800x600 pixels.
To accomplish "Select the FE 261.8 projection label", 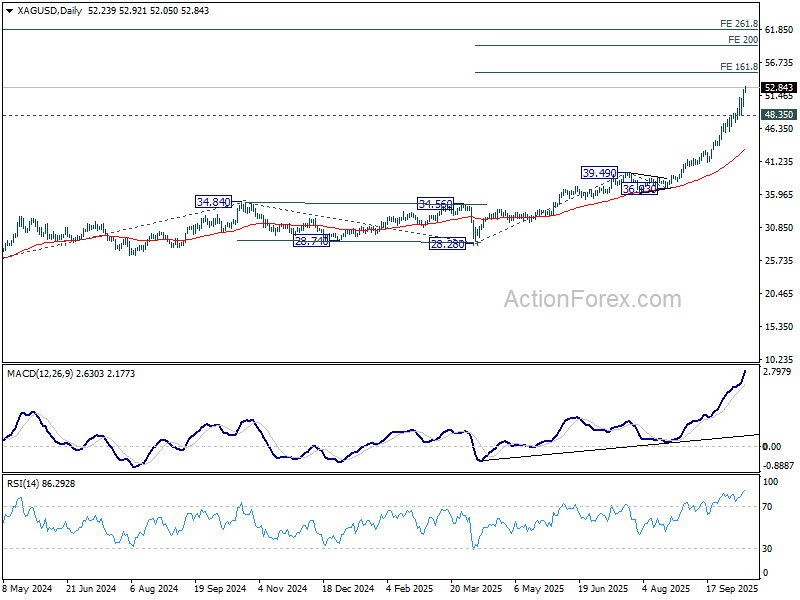I will (739, 23).
